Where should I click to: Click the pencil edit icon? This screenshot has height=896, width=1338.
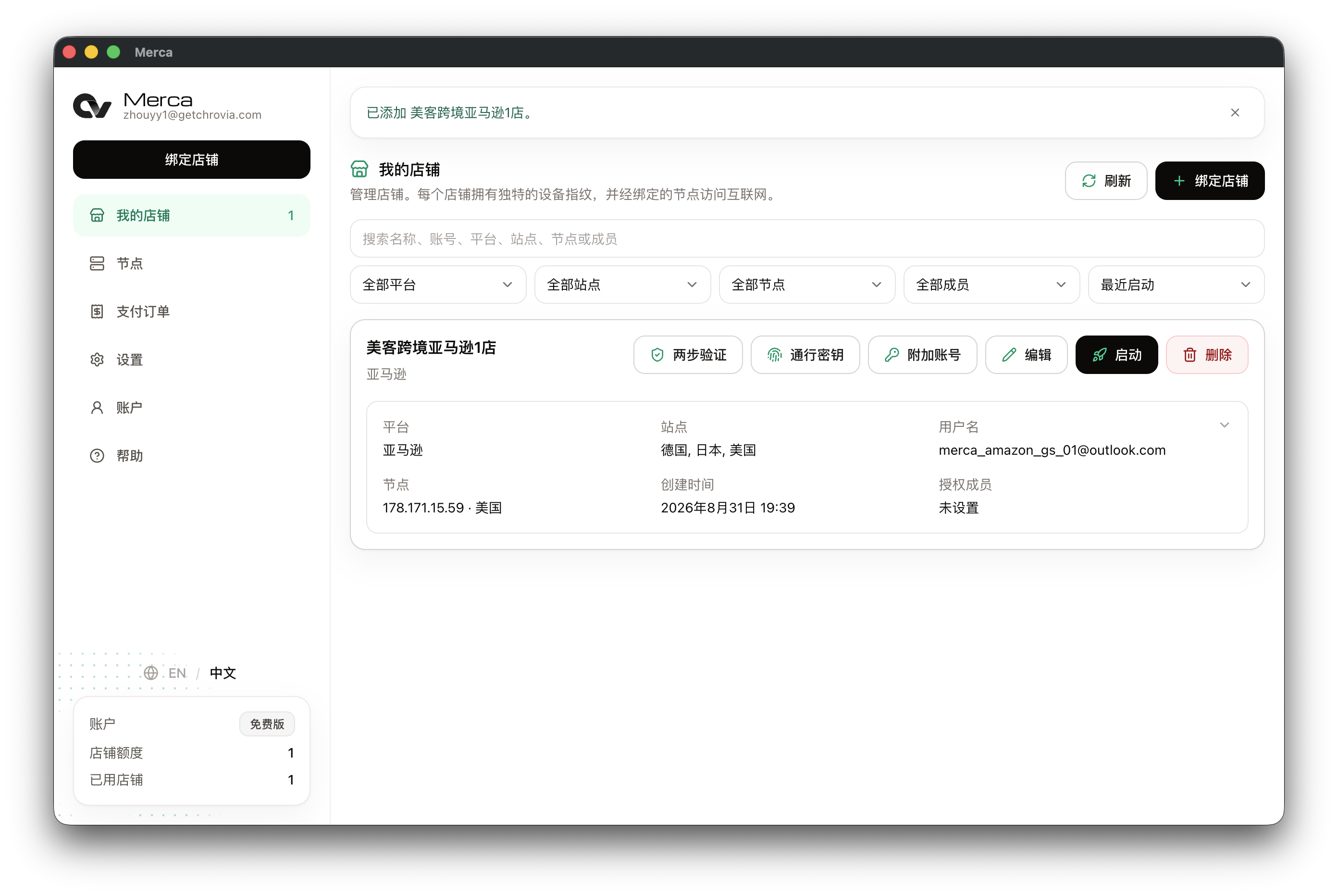click(x=1008, y=355)
